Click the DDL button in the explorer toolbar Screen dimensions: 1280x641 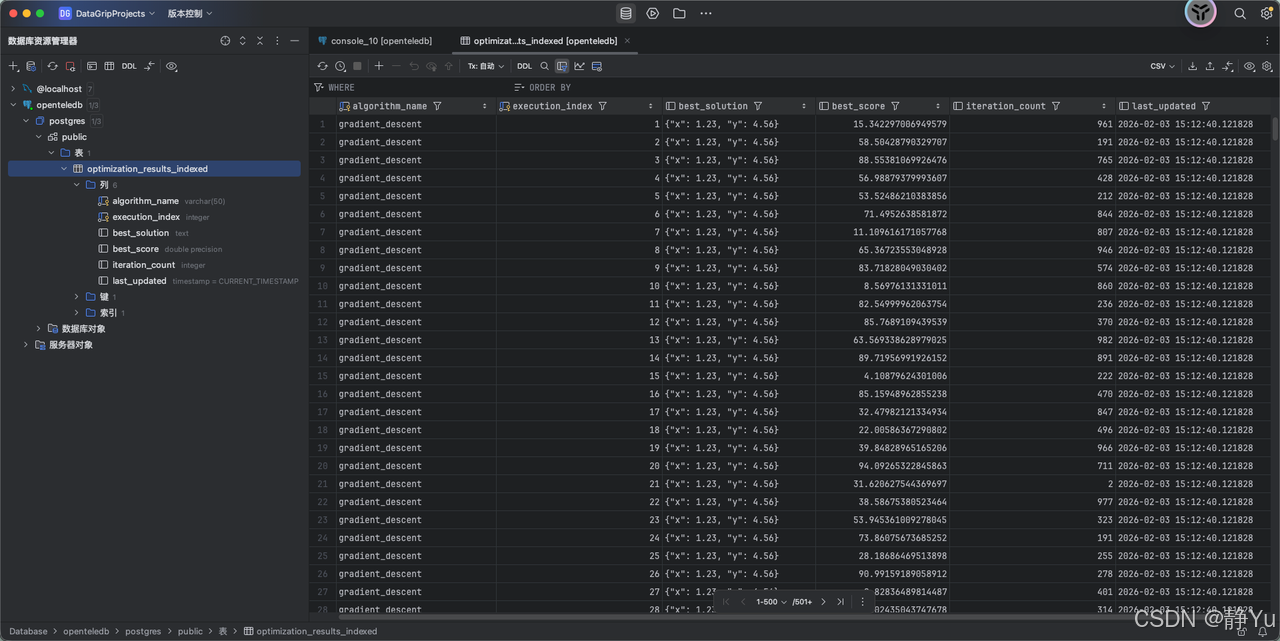[129, 66]
